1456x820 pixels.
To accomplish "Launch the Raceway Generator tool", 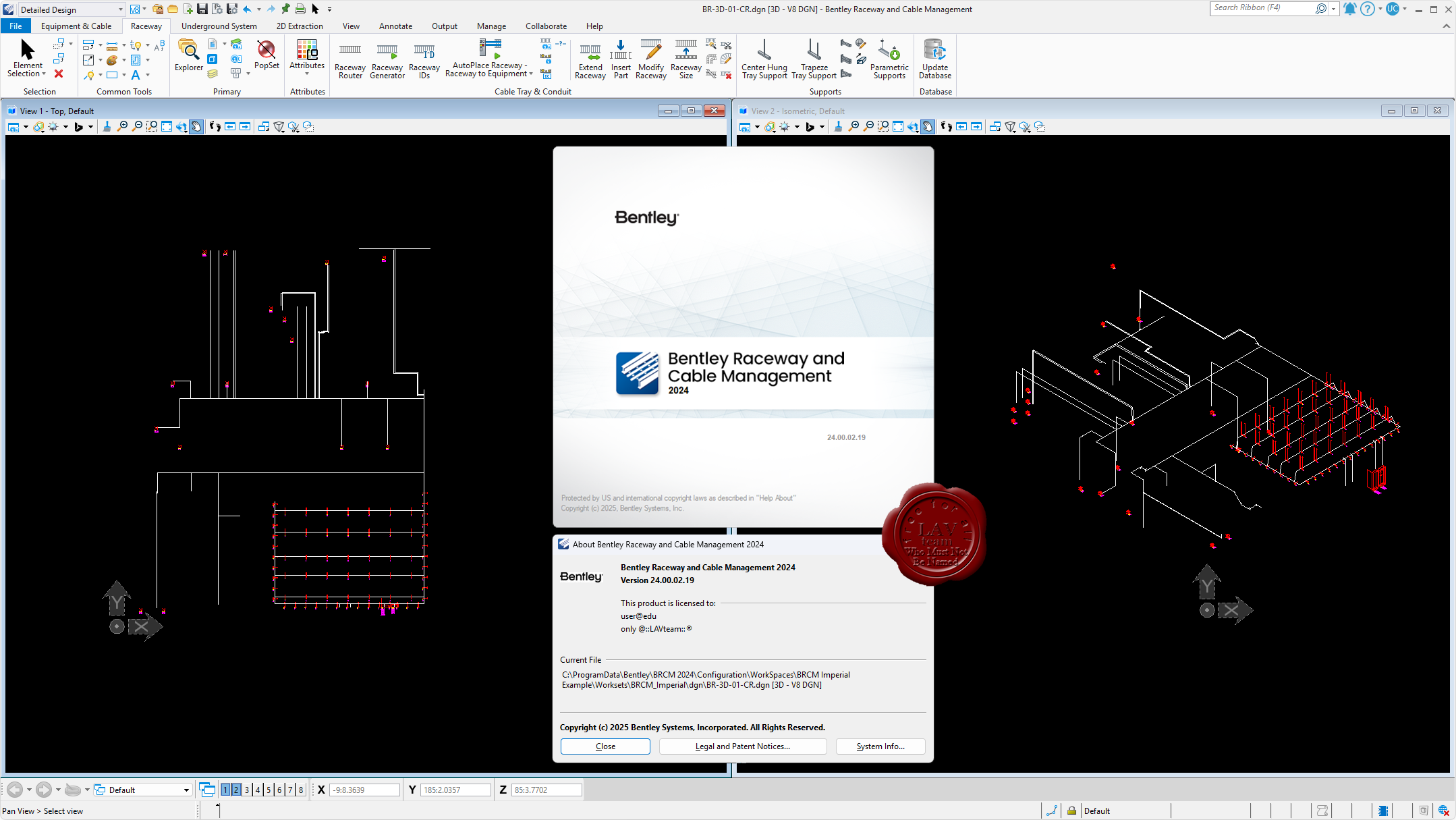I will tap(387, 60).
